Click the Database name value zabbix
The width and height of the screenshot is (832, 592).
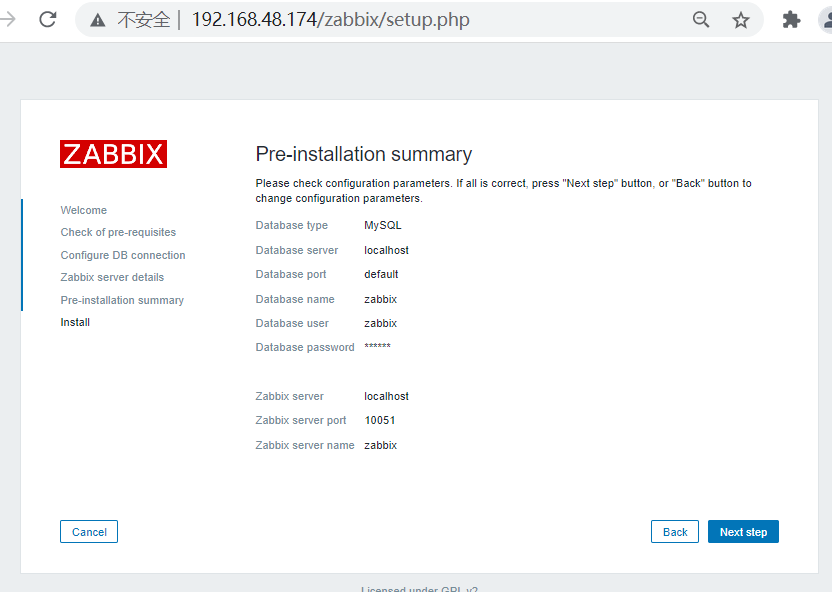point(380,299)
